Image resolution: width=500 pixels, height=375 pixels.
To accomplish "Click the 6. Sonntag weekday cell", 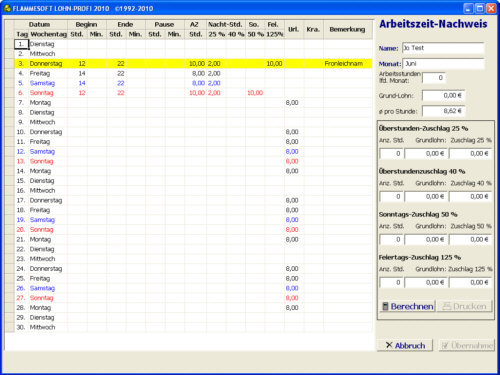I will [x=48, y=93].
